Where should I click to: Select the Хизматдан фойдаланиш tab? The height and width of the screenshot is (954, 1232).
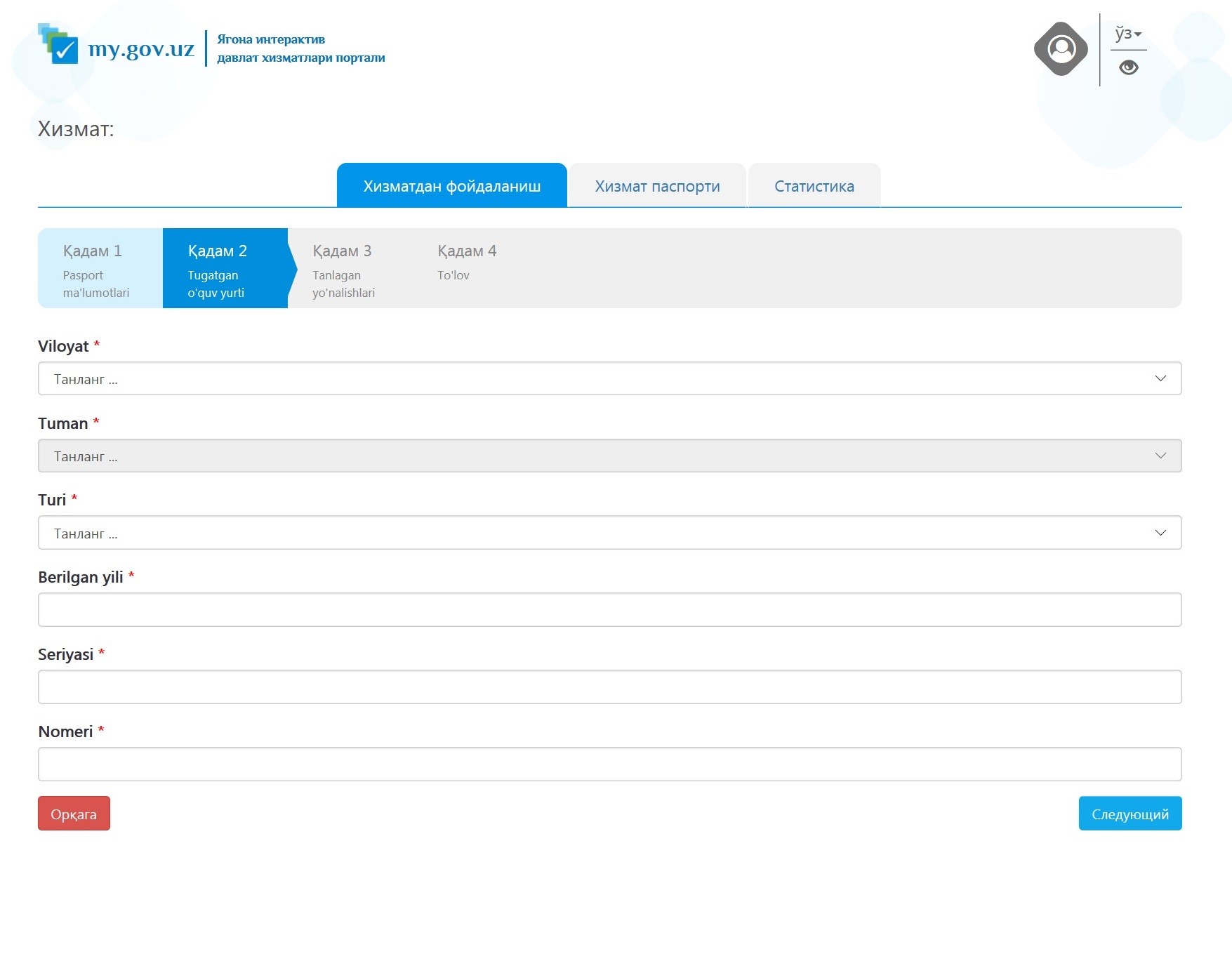tap(451, 186)
